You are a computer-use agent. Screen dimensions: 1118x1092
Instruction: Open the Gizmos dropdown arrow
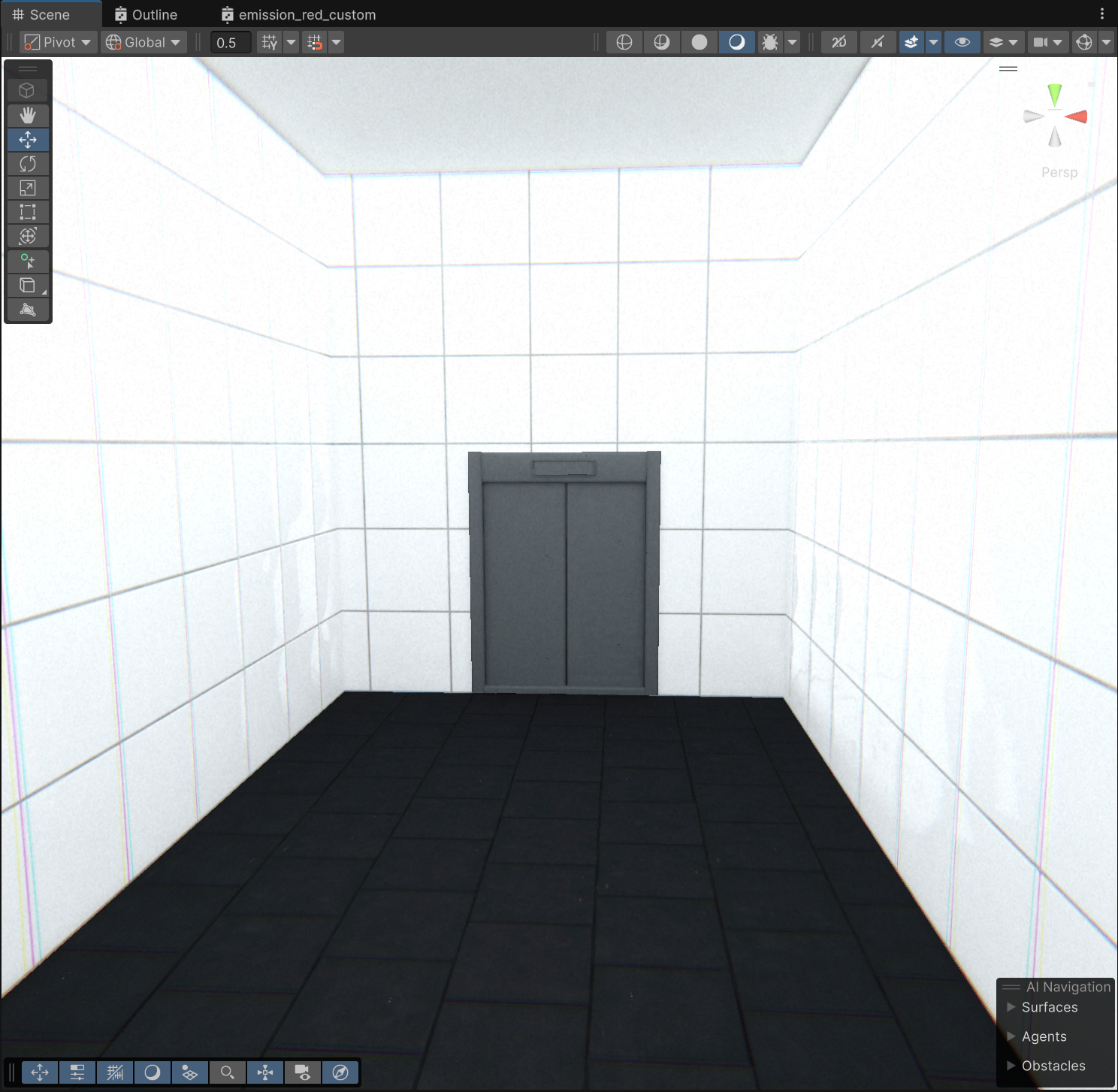(1106, 42)
